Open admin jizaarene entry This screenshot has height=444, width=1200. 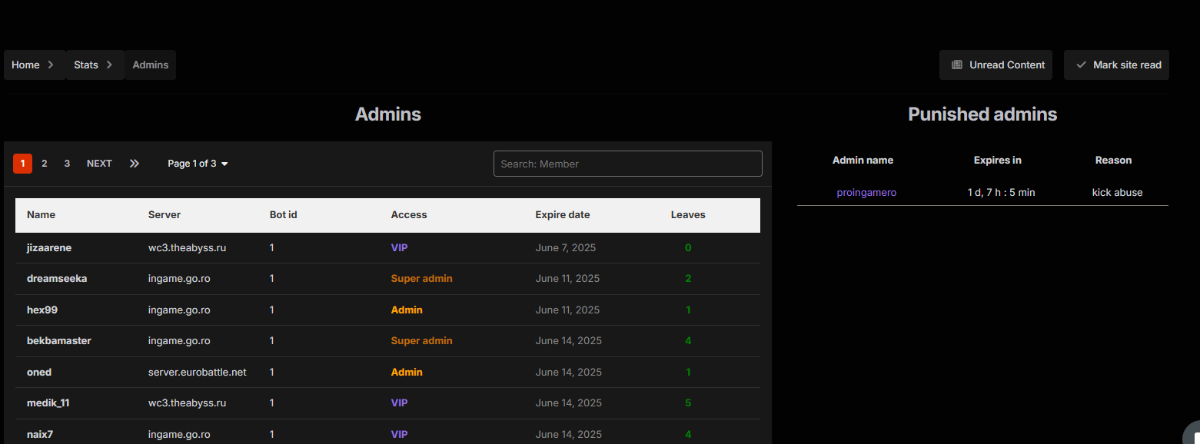49,247
